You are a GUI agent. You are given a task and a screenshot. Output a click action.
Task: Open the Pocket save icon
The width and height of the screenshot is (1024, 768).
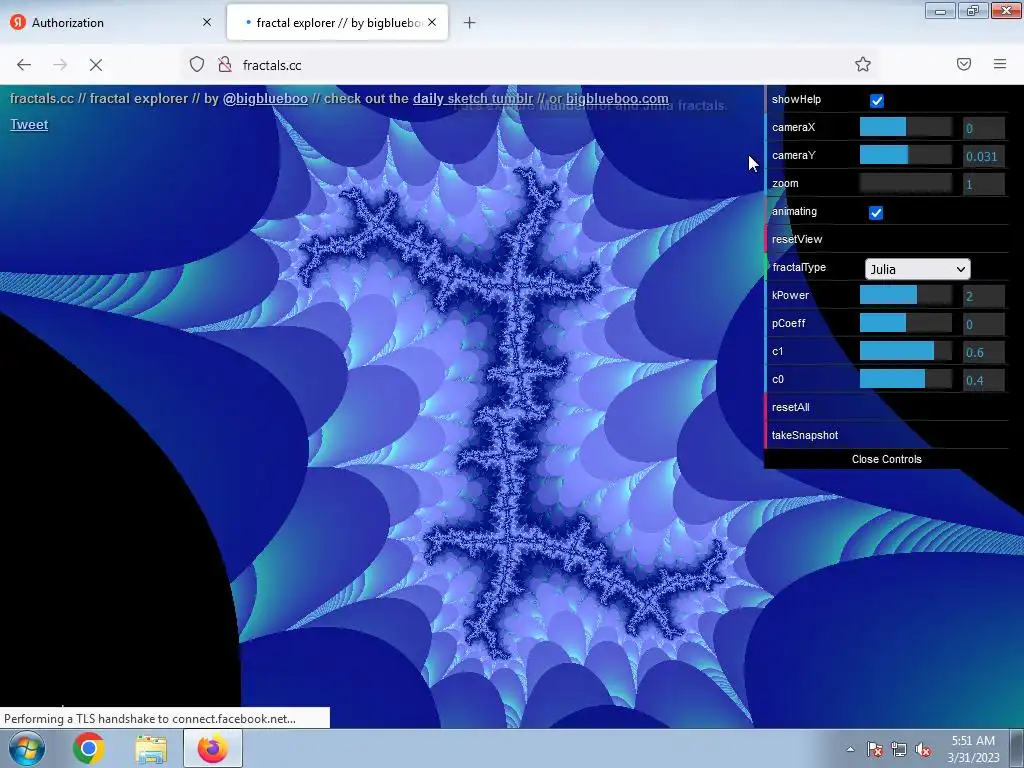point(964,64)
